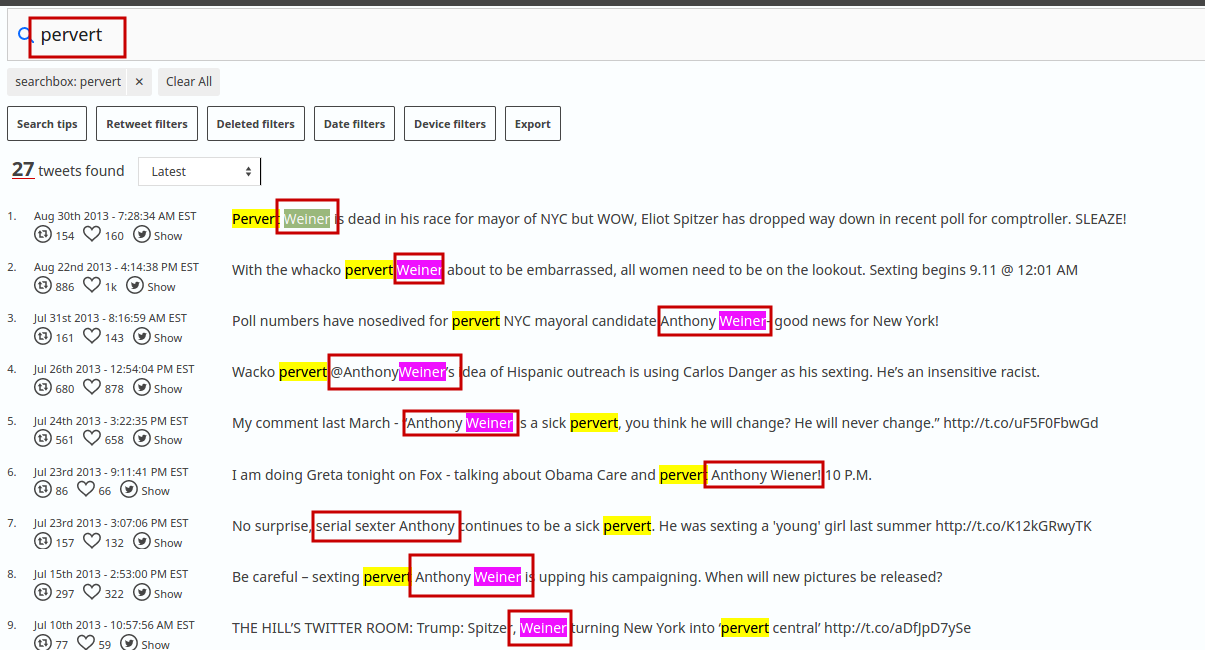Click tweet text 'Sexting begins 9.11 @ 12:01 AM'
1205x650 pixels.
click(x=976, y=270)
